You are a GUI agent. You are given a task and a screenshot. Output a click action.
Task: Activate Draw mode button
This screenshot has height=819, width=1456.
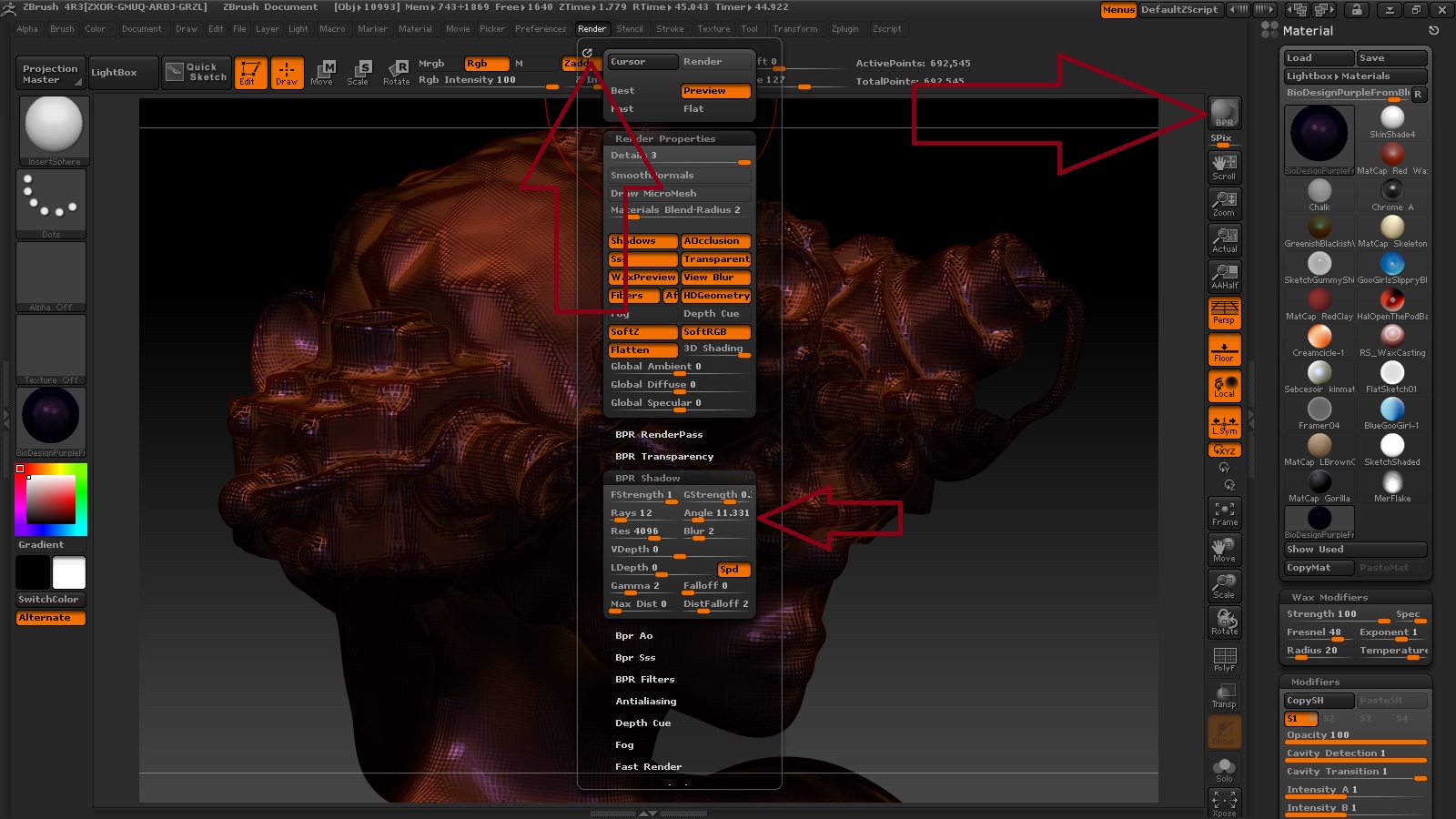click(286, 72)
